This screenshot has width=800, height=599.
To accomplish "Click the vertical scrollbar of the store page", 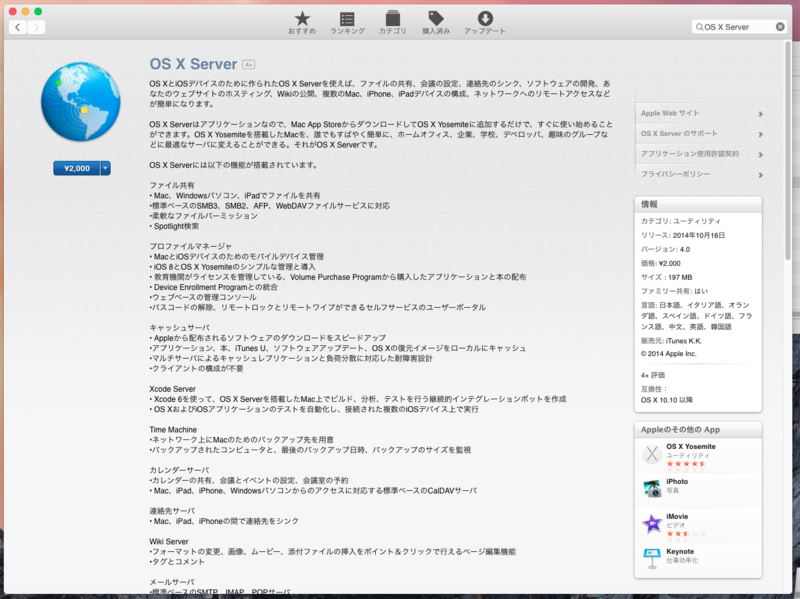I will click(788, 151).
